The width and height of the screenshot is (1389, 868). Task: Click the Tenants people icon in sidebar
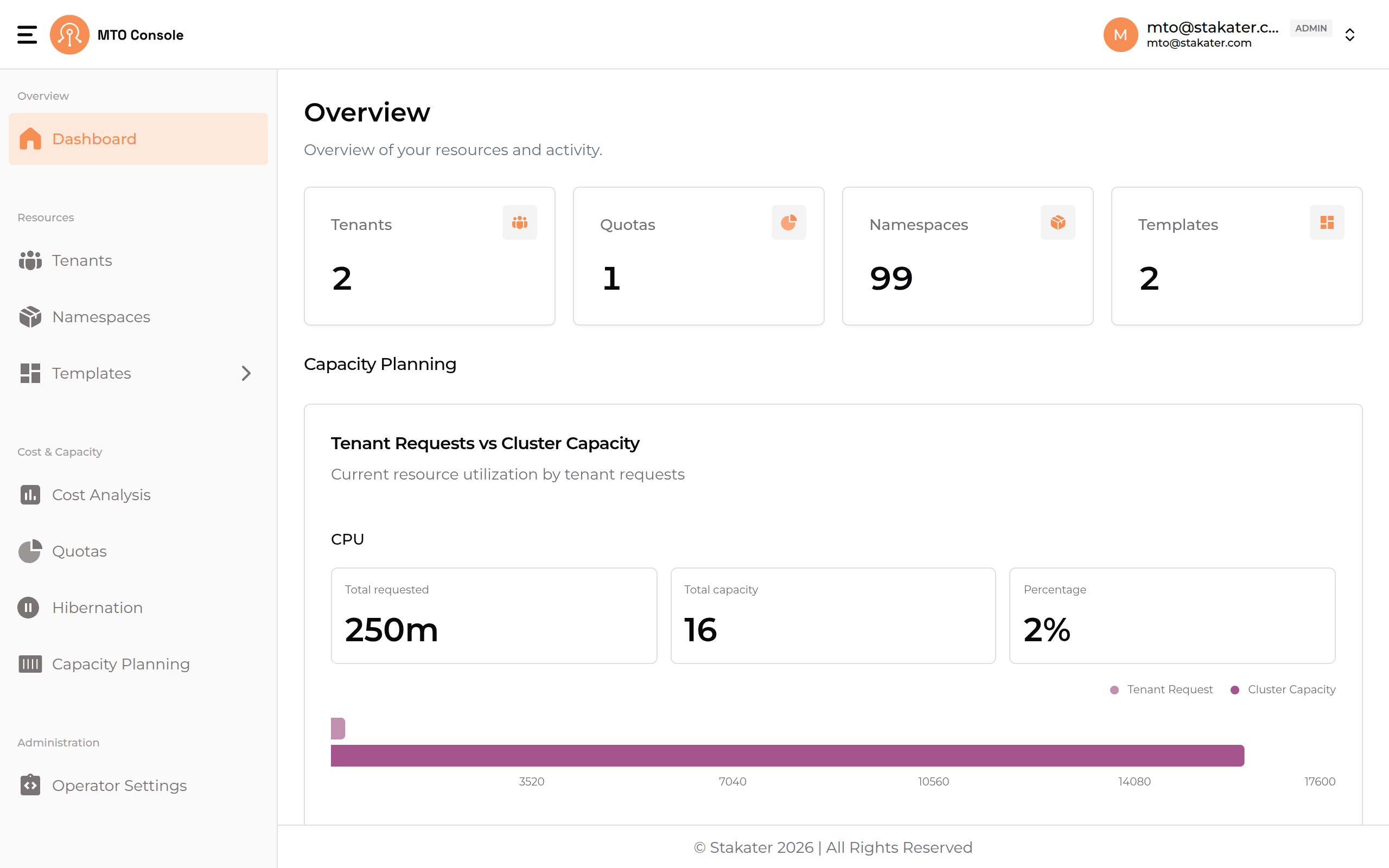click(30, 260)
